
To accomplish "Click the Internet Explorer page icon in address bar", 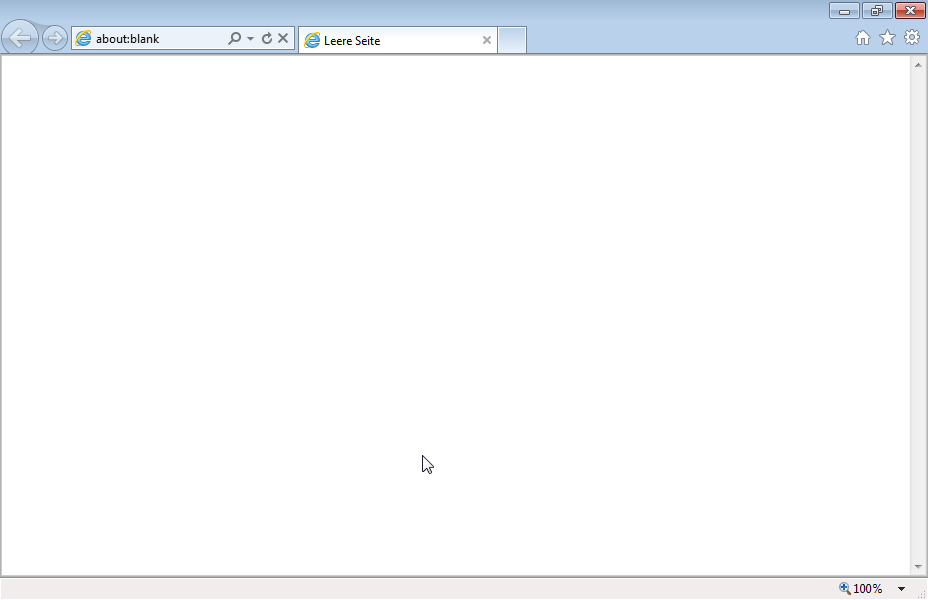I will point(83,38).
